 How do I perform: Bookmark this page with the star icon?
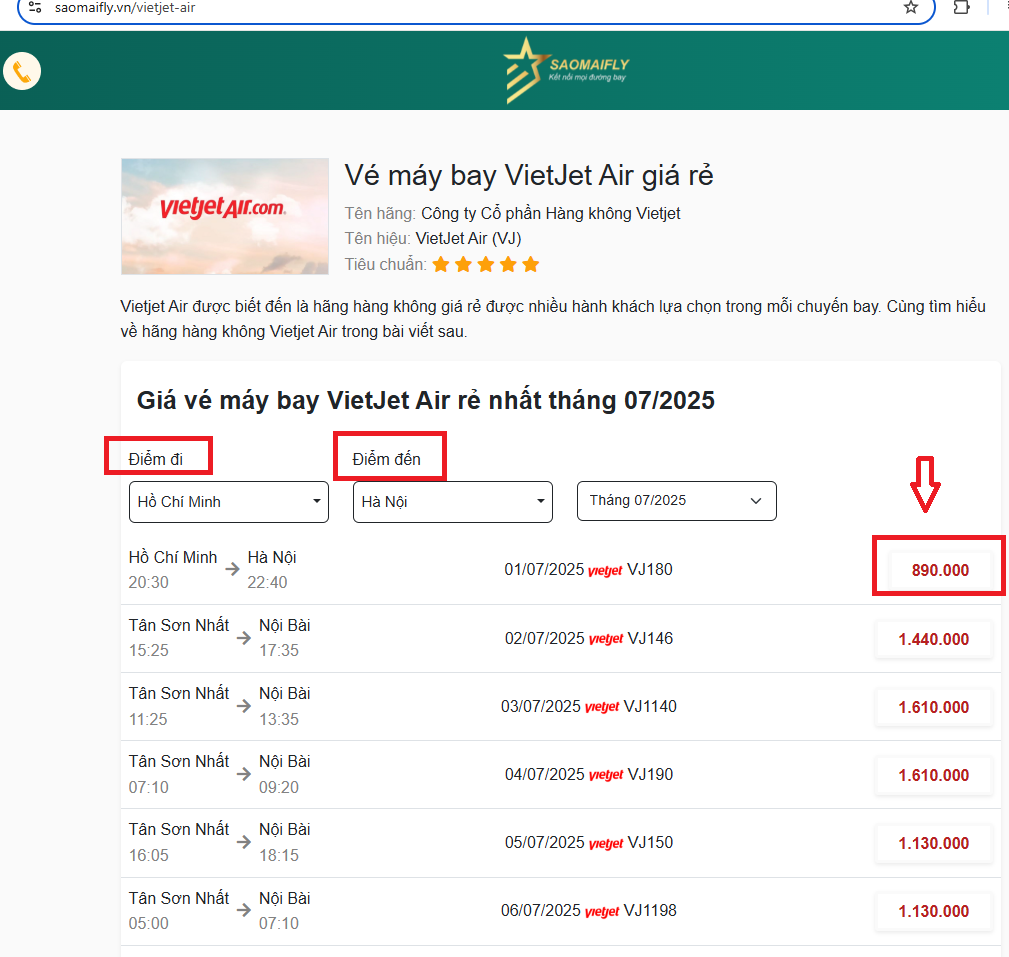click(911, 8)
